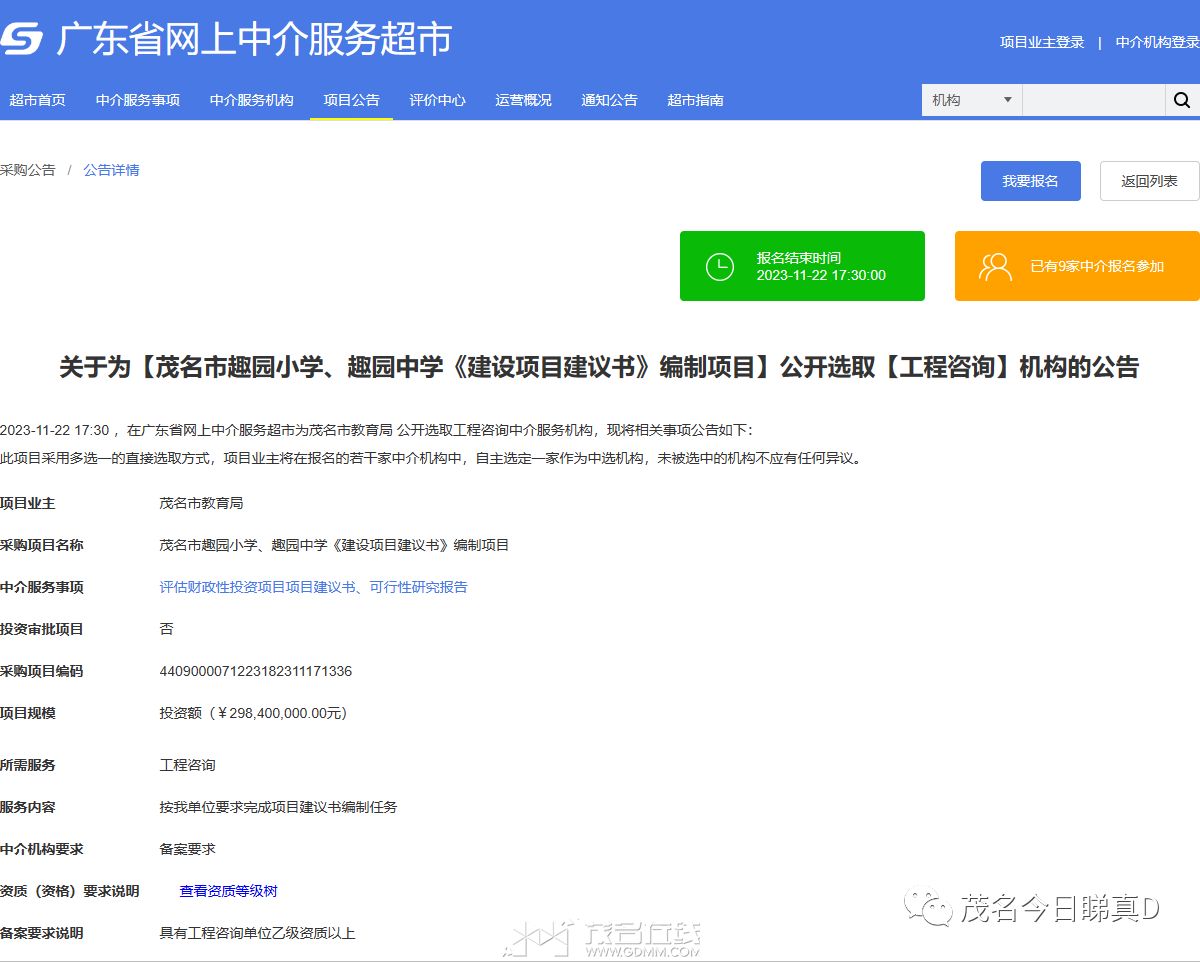The height and width of the screenshot is (962, 1200).
Task: Click the site logo icon in header
Action: (21, 40)
